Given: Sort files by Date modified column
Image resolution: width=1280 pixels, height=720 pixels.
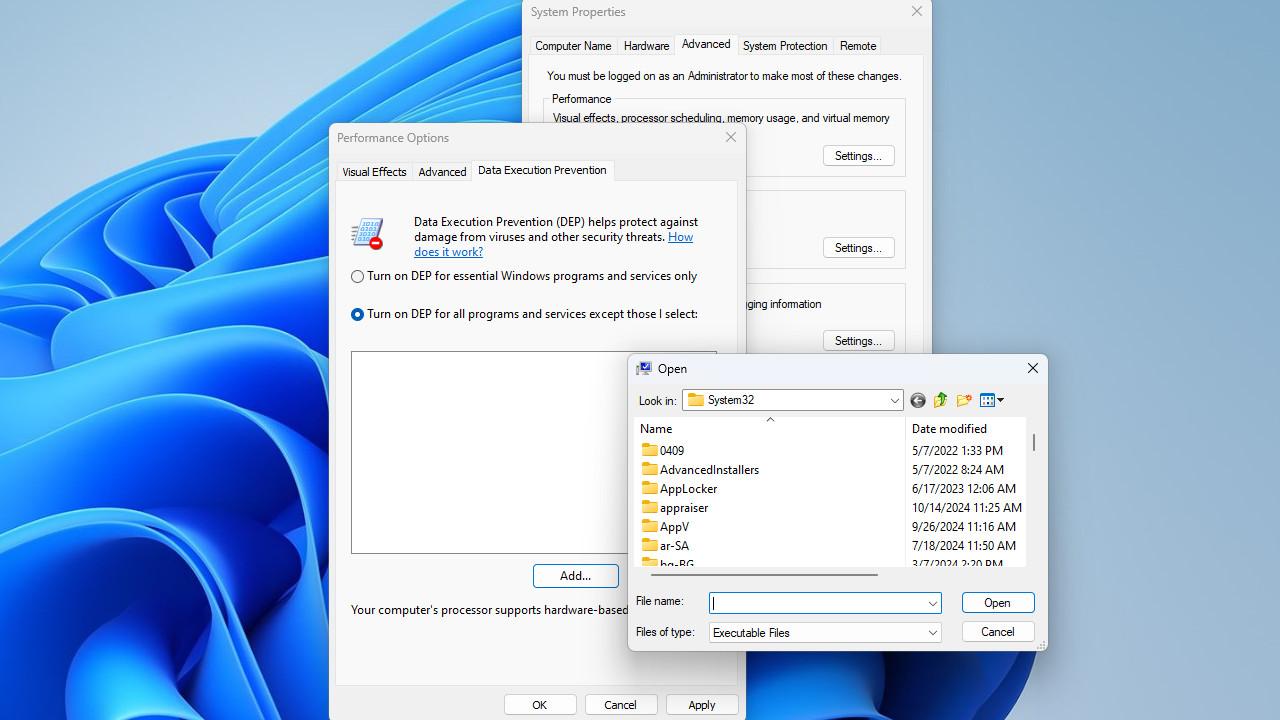Looking at the screenshot, I should coord(949,429).
